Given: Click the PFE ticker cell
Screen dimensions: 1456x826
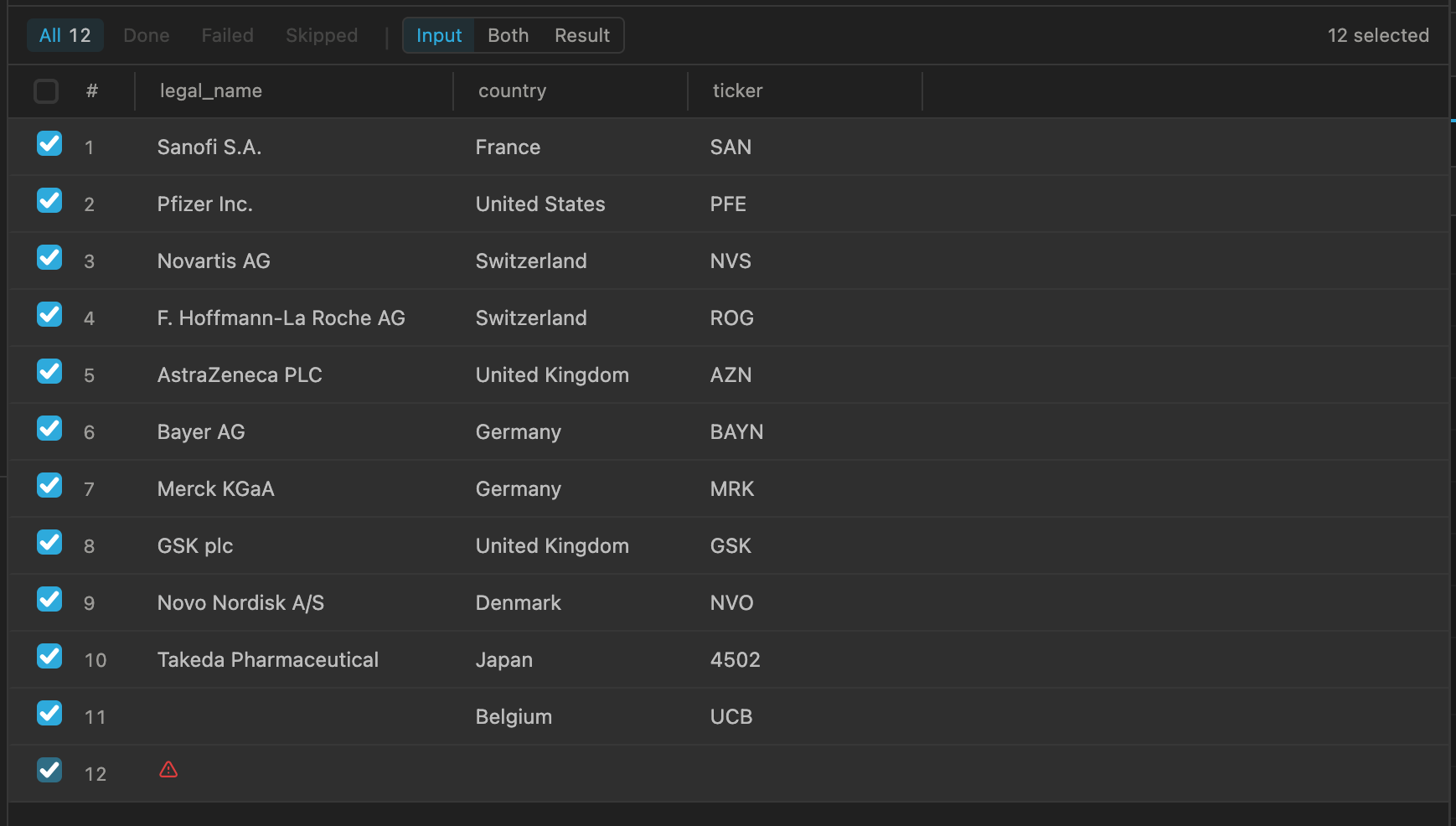Looking at the screenshot, I should 728,204.
